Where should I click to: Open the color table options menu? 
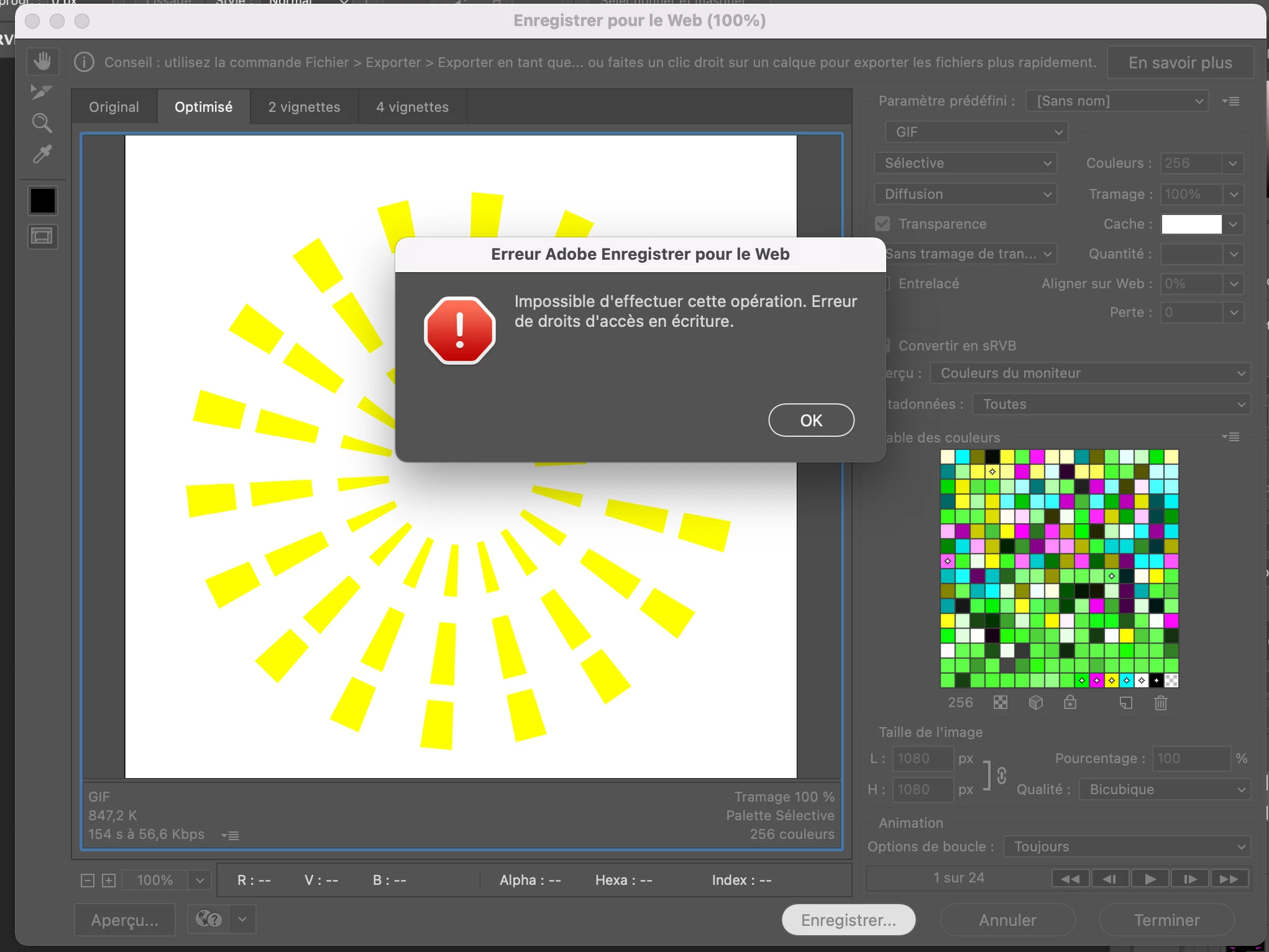click(1230, 437)
